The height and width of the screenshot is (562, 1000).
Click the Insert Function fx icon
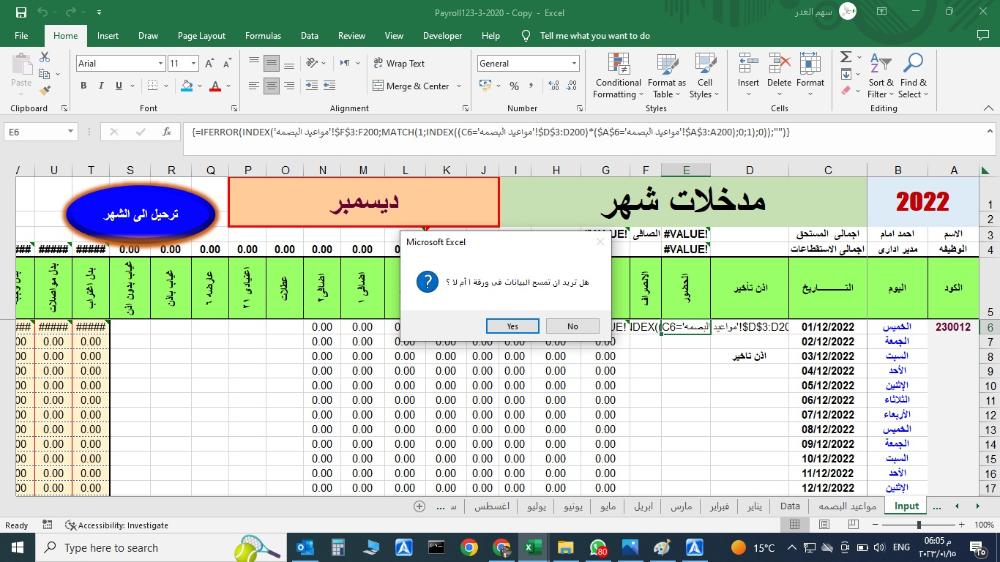tap(166, 132)
